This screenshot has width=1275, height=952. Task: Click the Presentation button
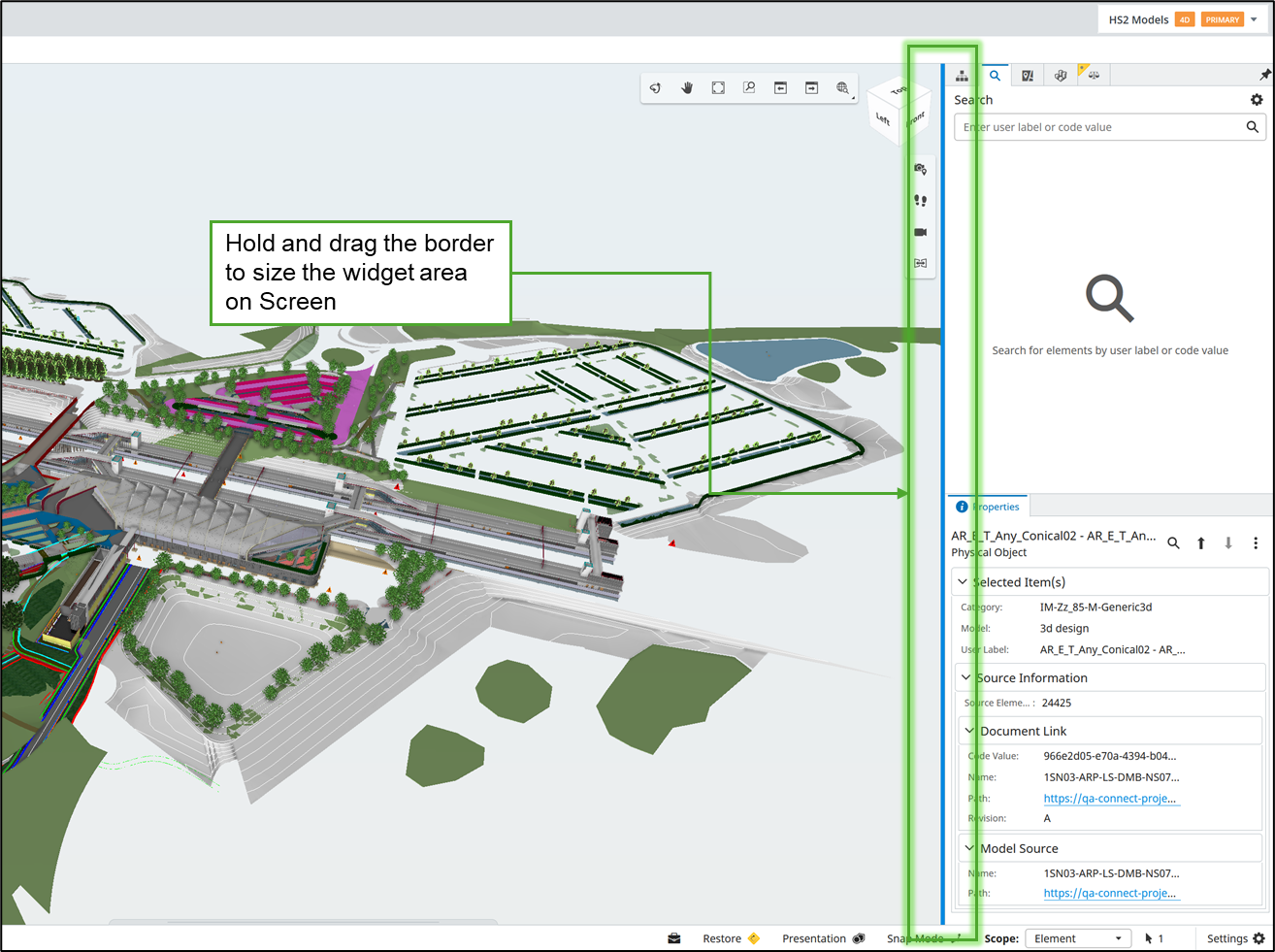823,938
